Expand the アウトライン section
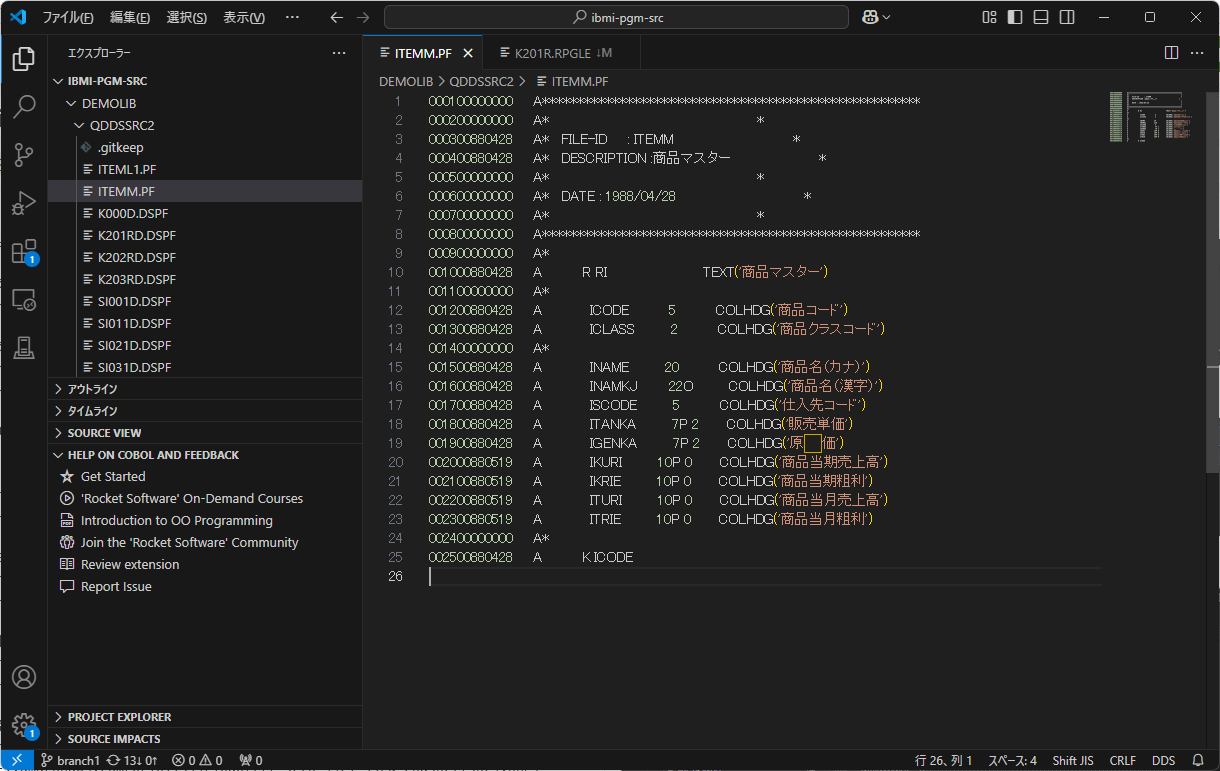Image resolution: width=1220 pixels, height=771 pixels. point(205,389)
